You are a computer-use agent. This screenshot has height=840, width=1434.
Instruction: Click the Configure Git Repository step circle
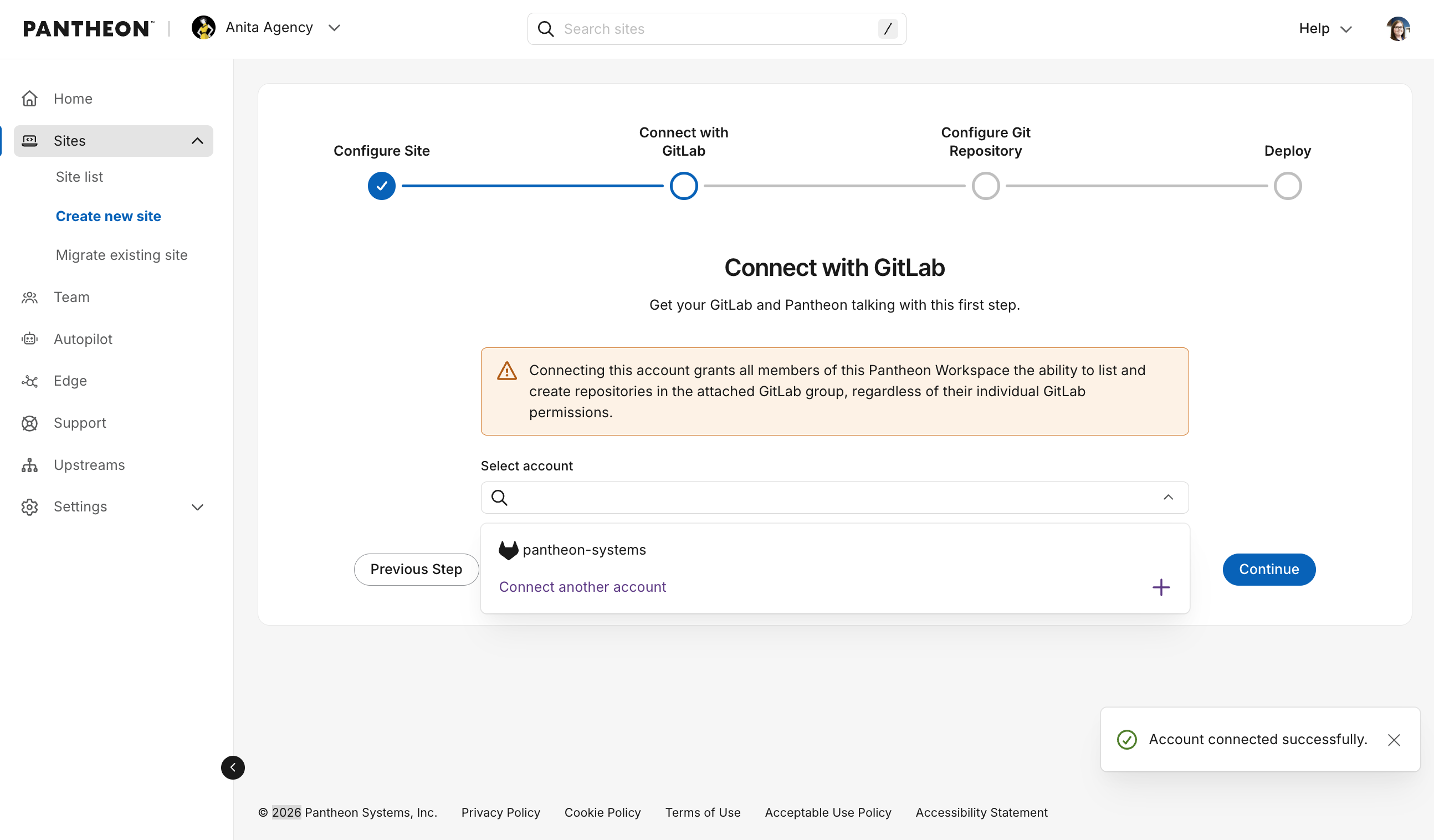click(x=986, y=186)
